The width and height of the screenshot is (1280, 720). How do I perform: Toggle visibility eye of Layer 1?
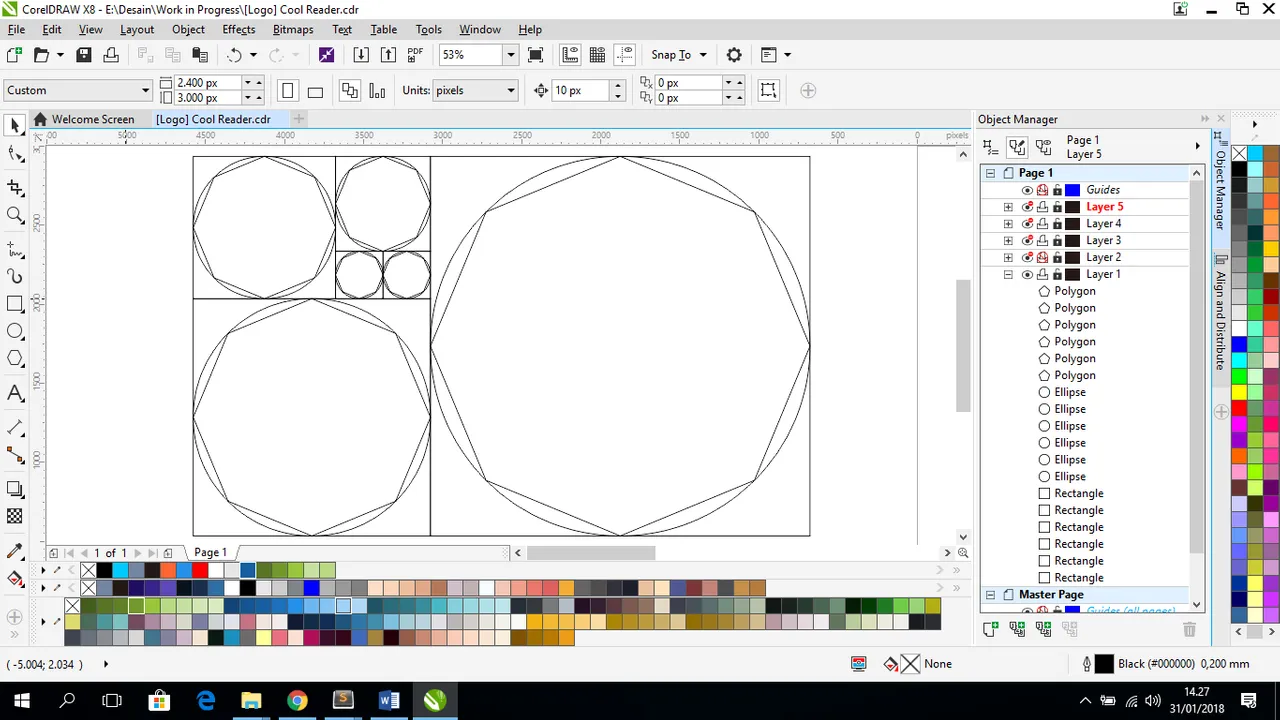coord(1027,274)
